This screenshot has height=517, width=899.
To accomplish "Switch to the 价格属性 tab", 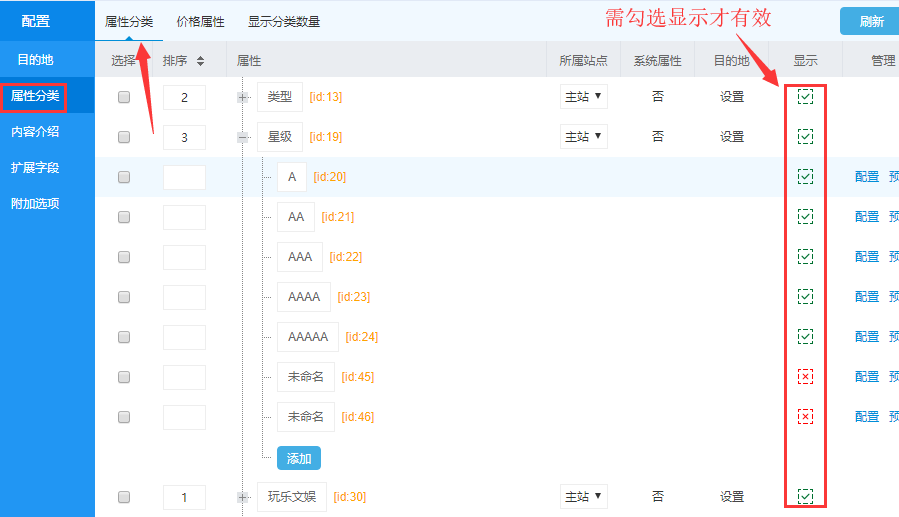I will coord(200,21).
